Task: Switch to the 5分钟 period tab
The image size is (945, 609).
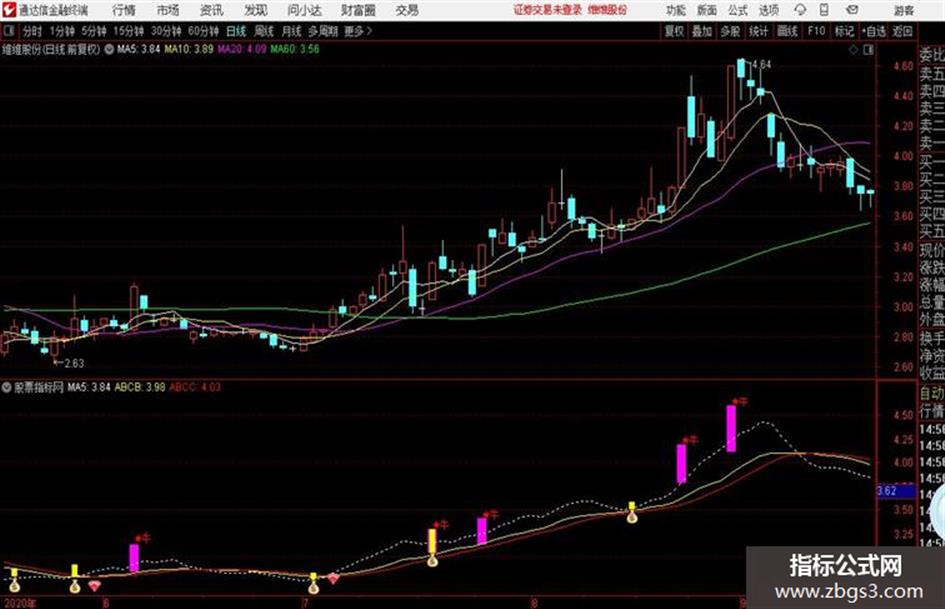Action: (x=93, y=31)
